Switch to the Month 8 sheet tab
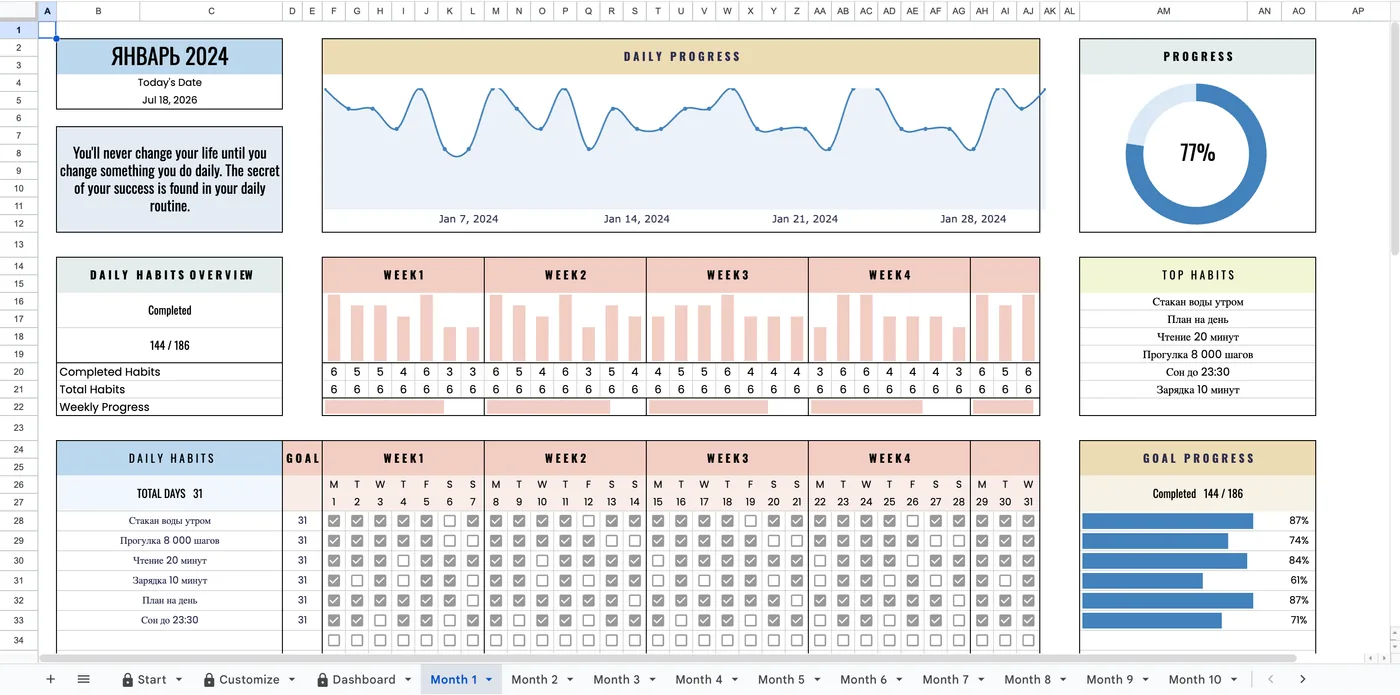The height and width of the screenshot is (695, 1400). point(1028,679)
